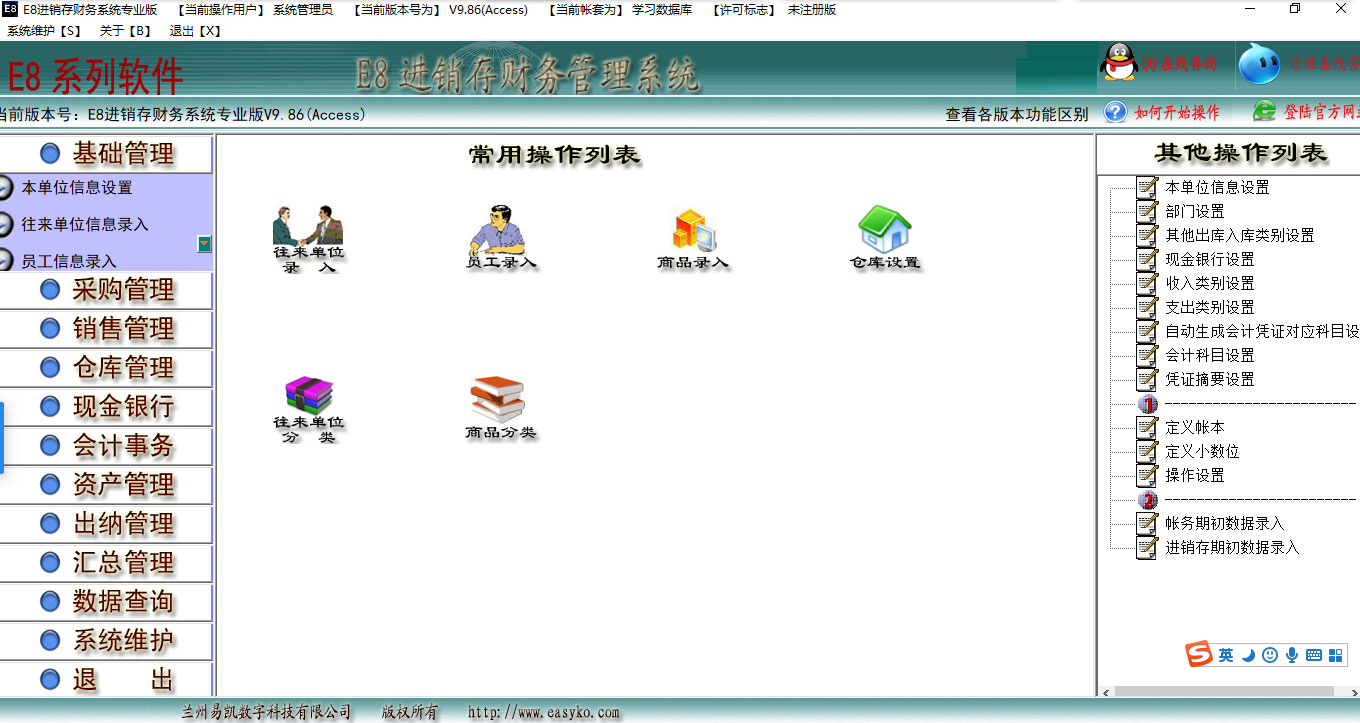
Task: Click 本单位信息设置 in the left sidebar
Action: tap(77, 187)
